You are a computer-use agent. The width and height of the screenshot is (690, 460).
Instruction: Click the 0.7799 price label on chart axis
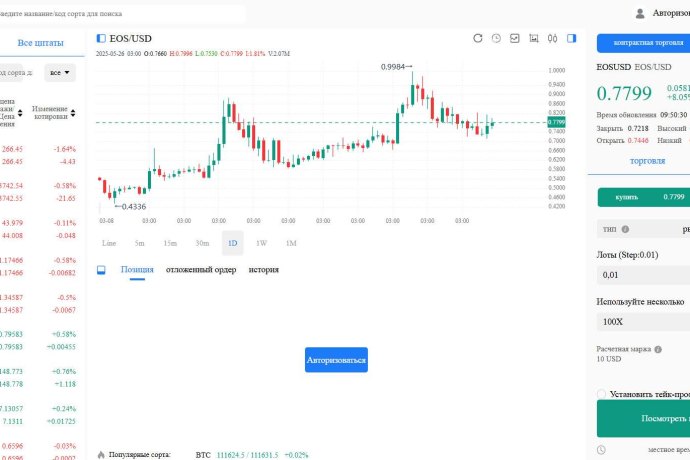pos(556,122)
